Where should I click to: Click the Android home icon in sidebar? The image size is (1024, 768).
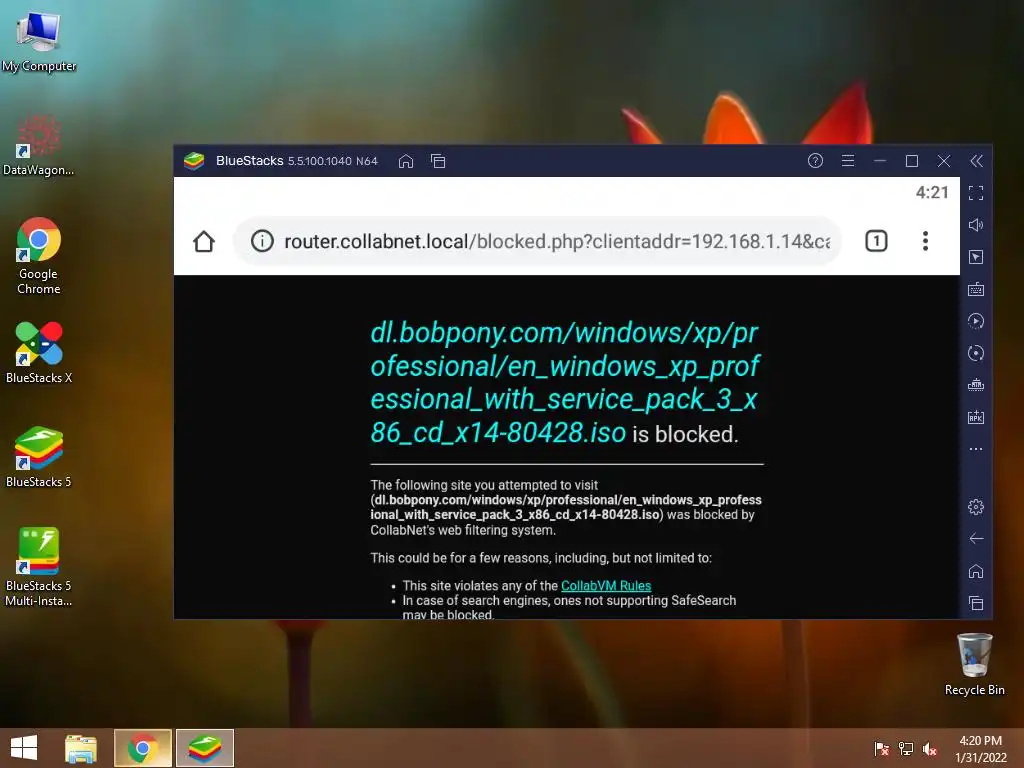(976, 571)
